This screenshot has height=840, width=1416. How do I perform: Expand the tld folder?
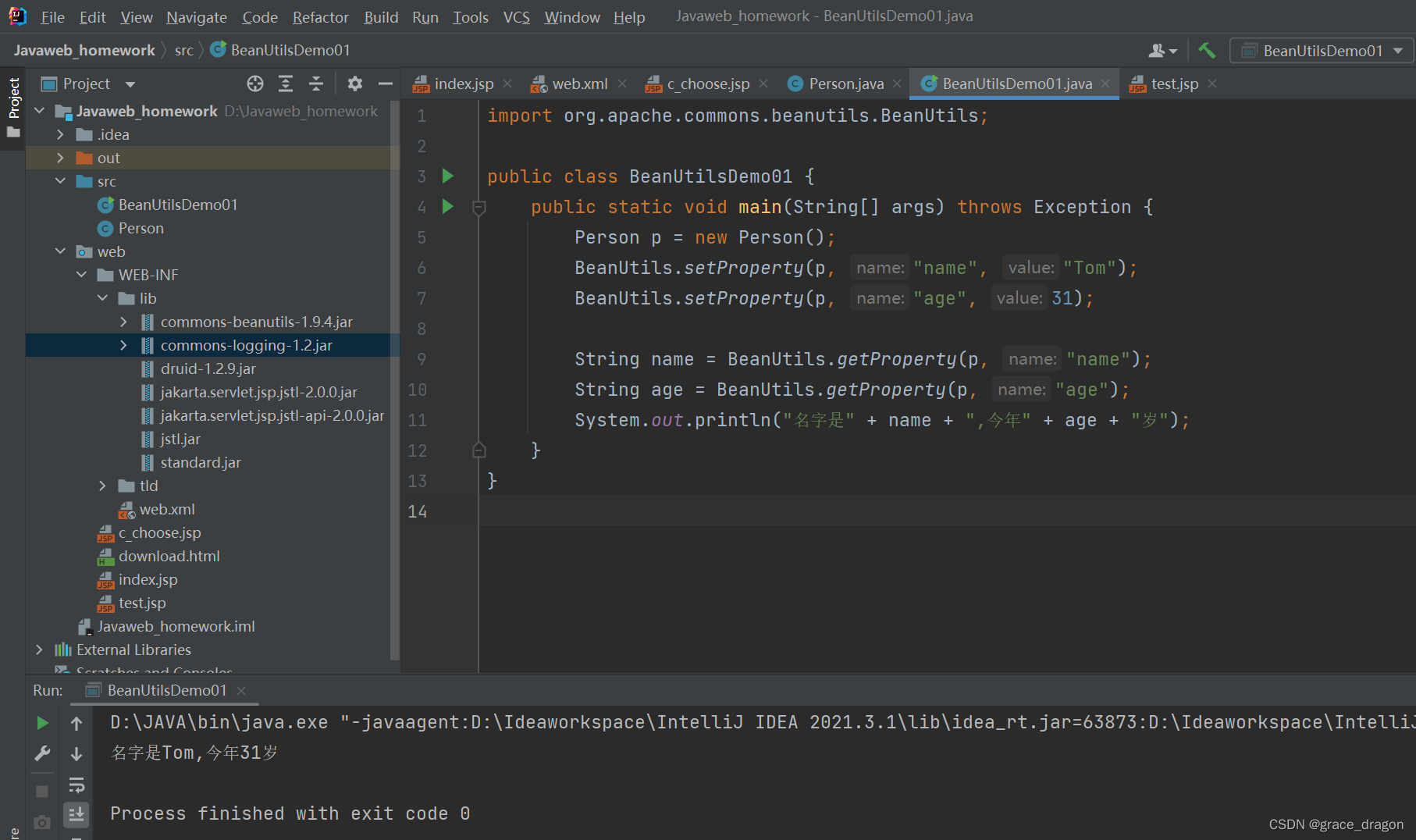pos(102,486)
